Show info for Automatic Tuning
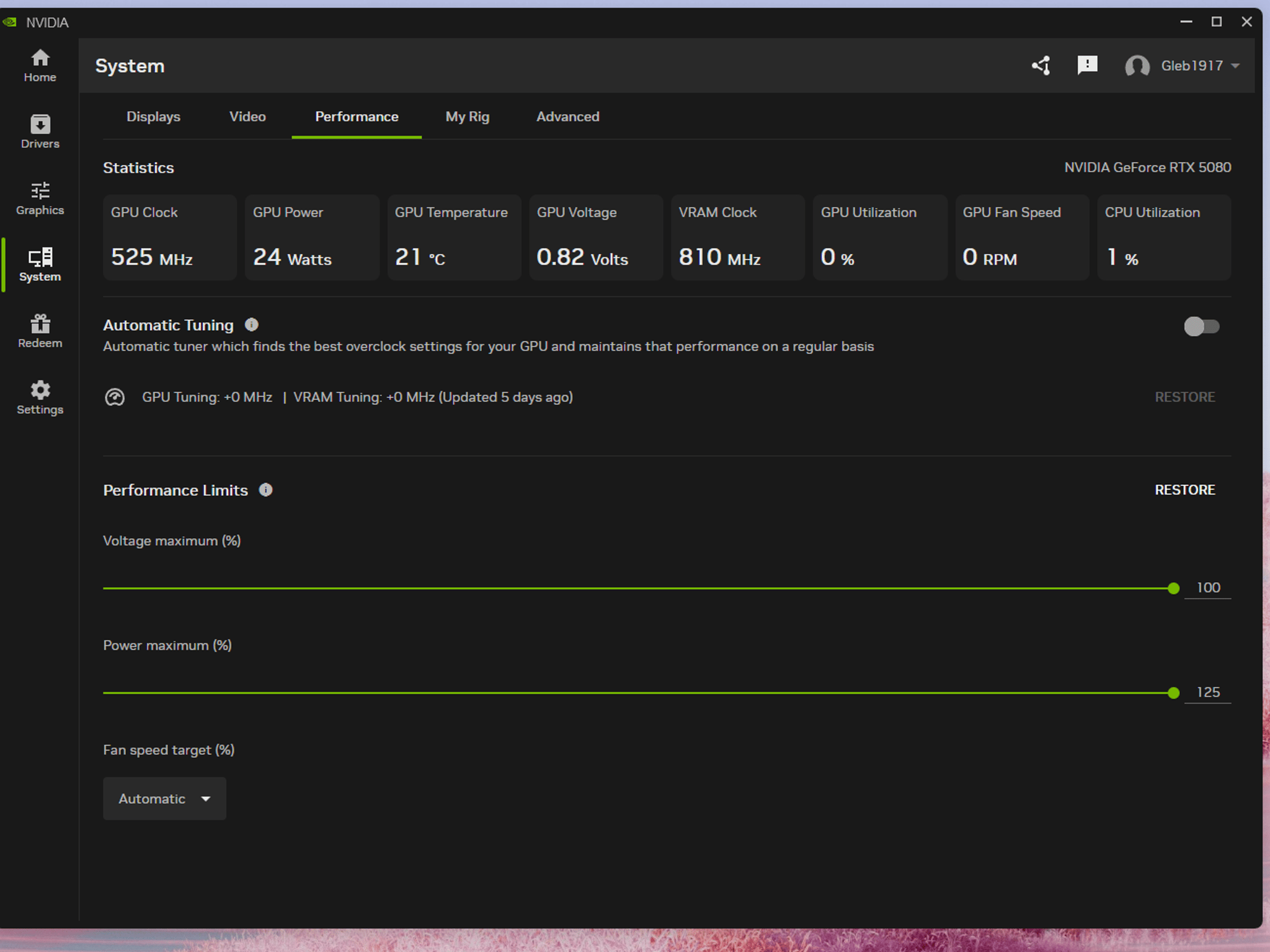Image resolution: width=1270 pixels, height=952 pixels. pos(251,325)
